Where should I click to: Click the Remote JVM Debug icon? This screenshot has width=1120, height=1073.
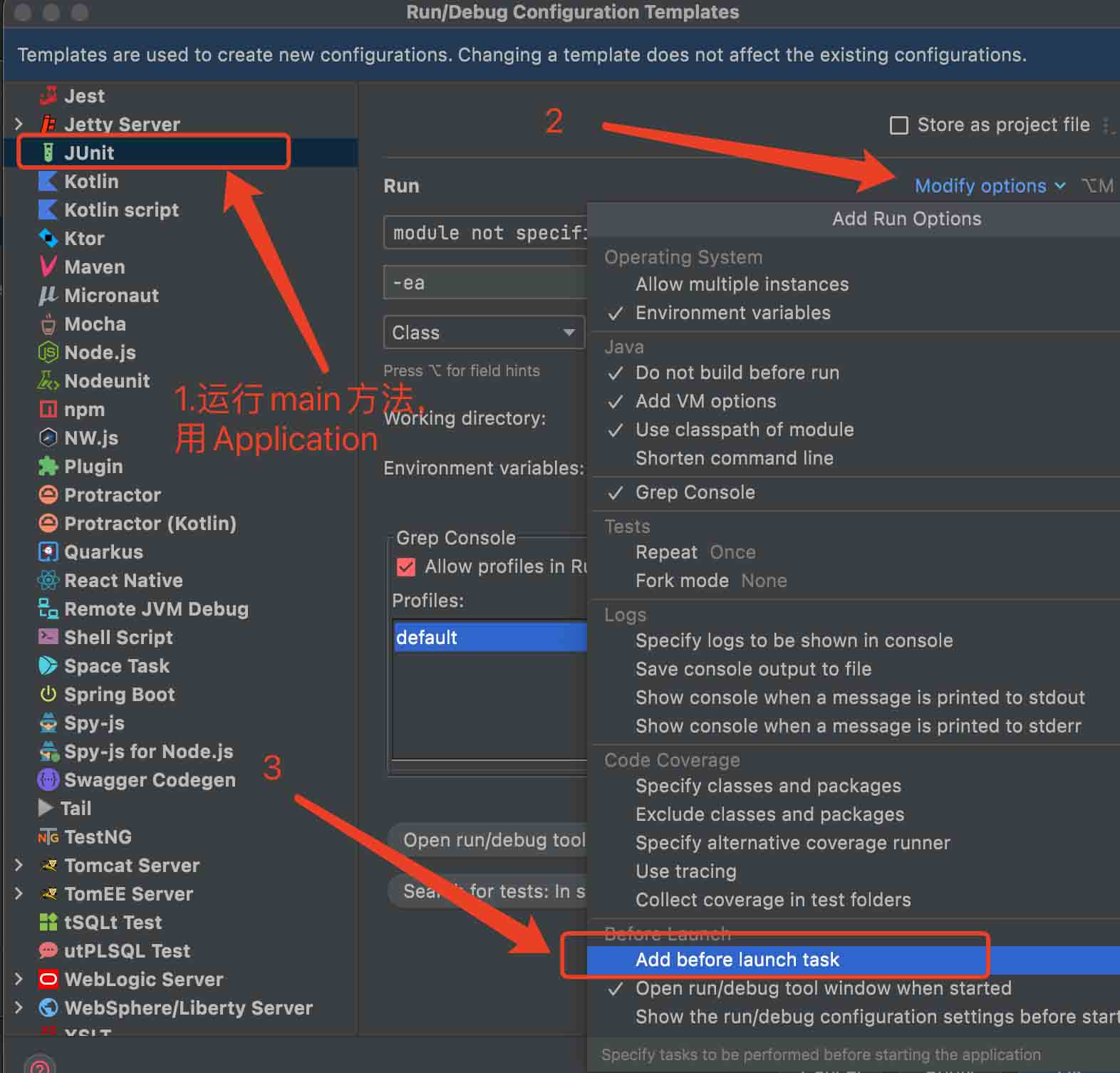click(48, 608)
